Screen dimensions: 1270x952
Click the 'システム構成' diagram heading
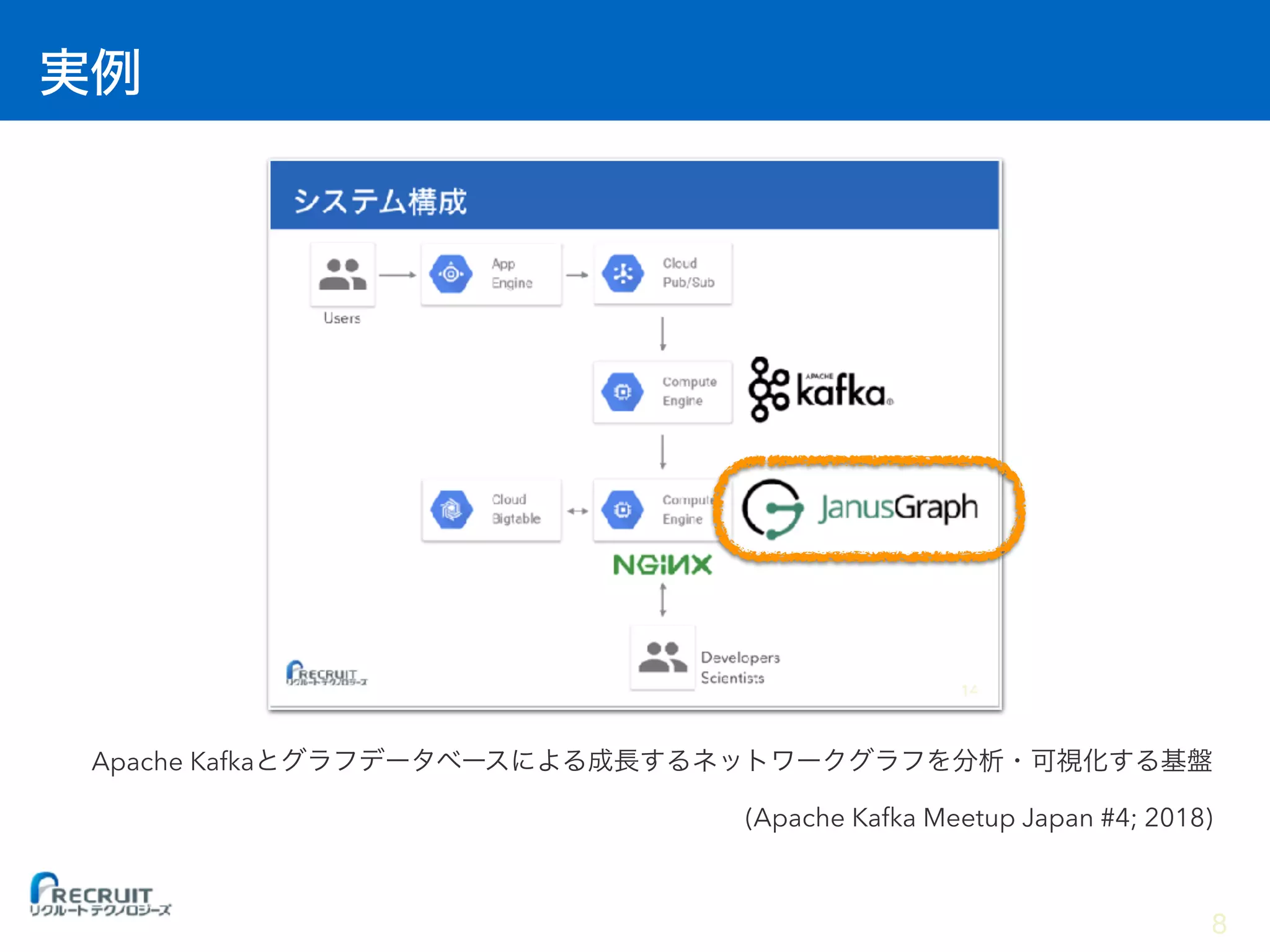[380, 201]
